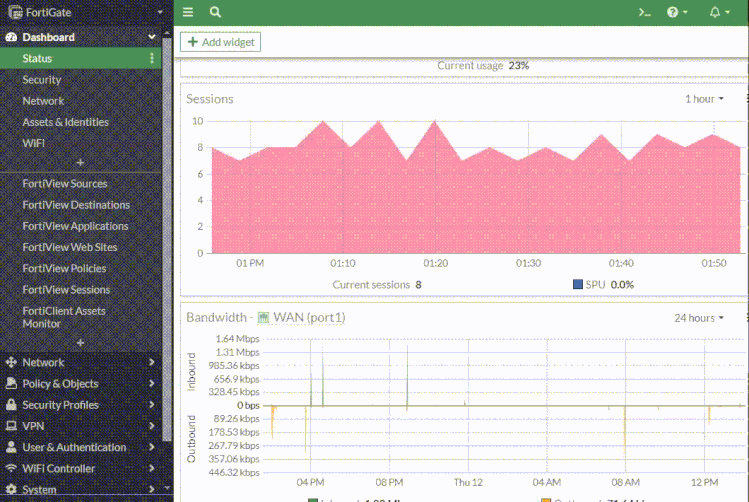The image size is (749, 502).
Task: Click the Status item three-dots options icon
Action: [152, 59]
